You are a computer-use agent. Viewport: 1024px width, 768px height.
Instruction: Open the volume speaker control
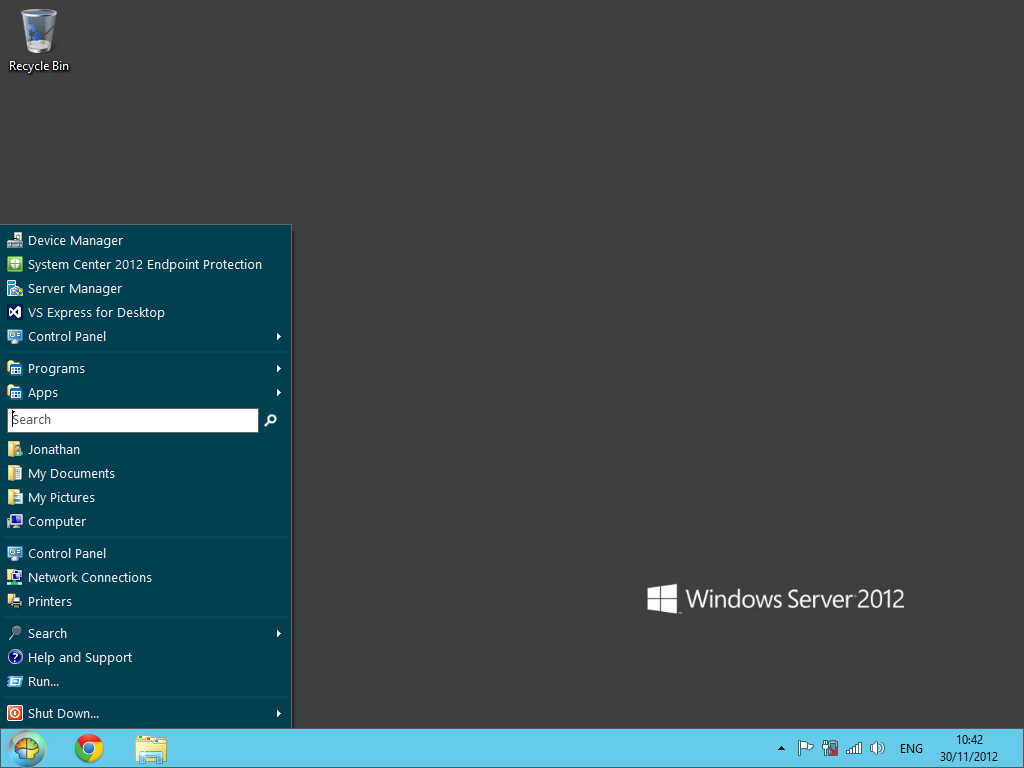coord(878,748)
